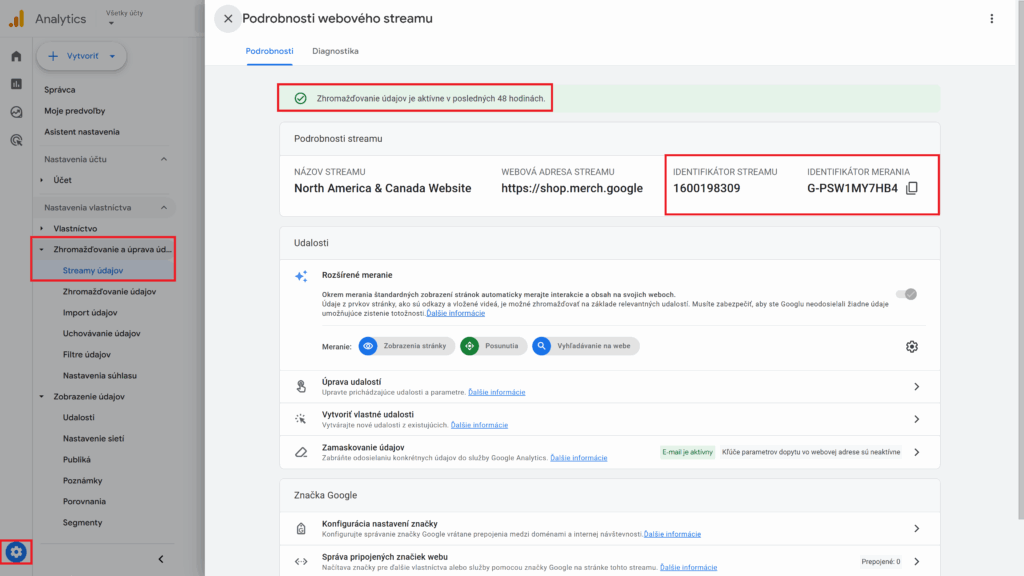Open Zhromažďovanie údajov menu item
This screenshot has width=1024, height=576.
coord(109,292)
